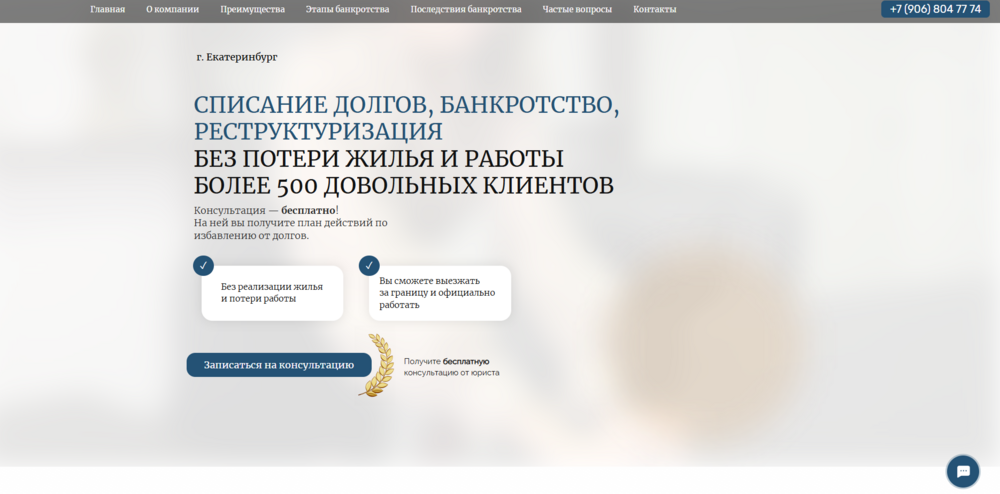Jump to Частые вопросы section
This screenshot has height=494, width=1000.
tap(577, 9)
